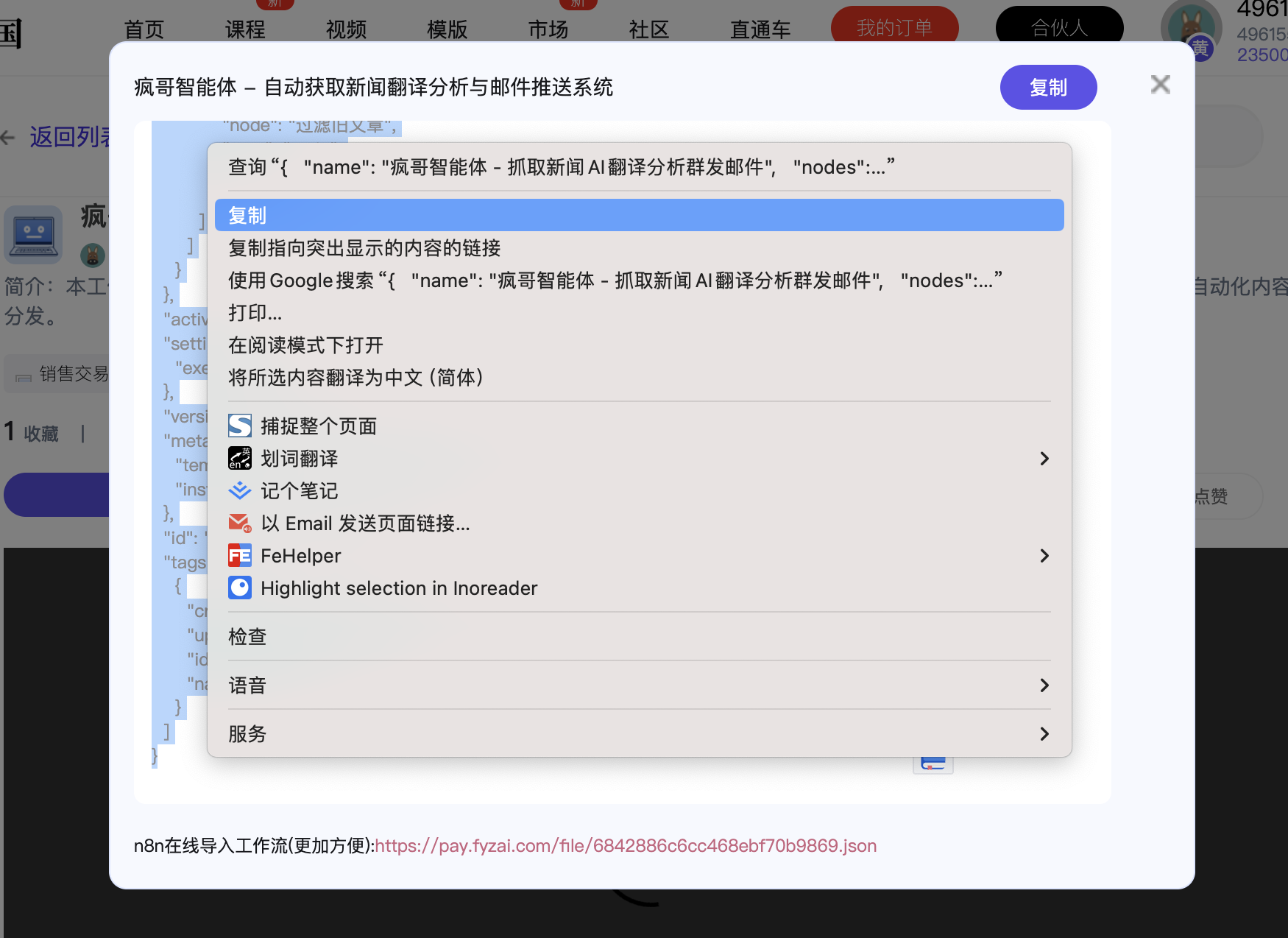
Task: Click the 捕捉整个页面 extension icon
Action: (x=240, y=426)
